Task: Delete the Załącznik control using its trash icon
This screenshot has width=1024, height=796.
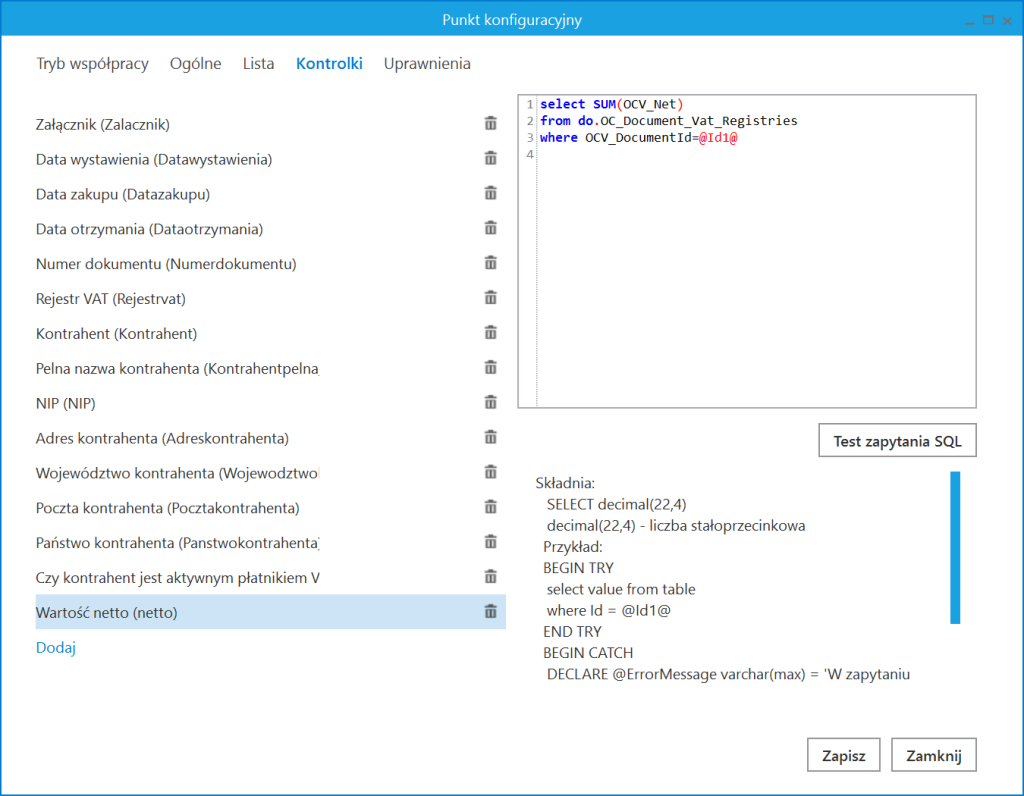Action: coord(490,122)
